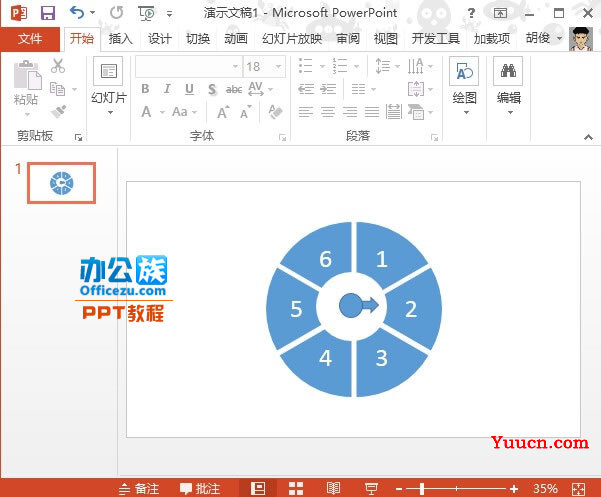Image resolution: width=601 pixels, height=497 pixels.
Task: Toggle abc strikethrough
Action: (234, 89)
